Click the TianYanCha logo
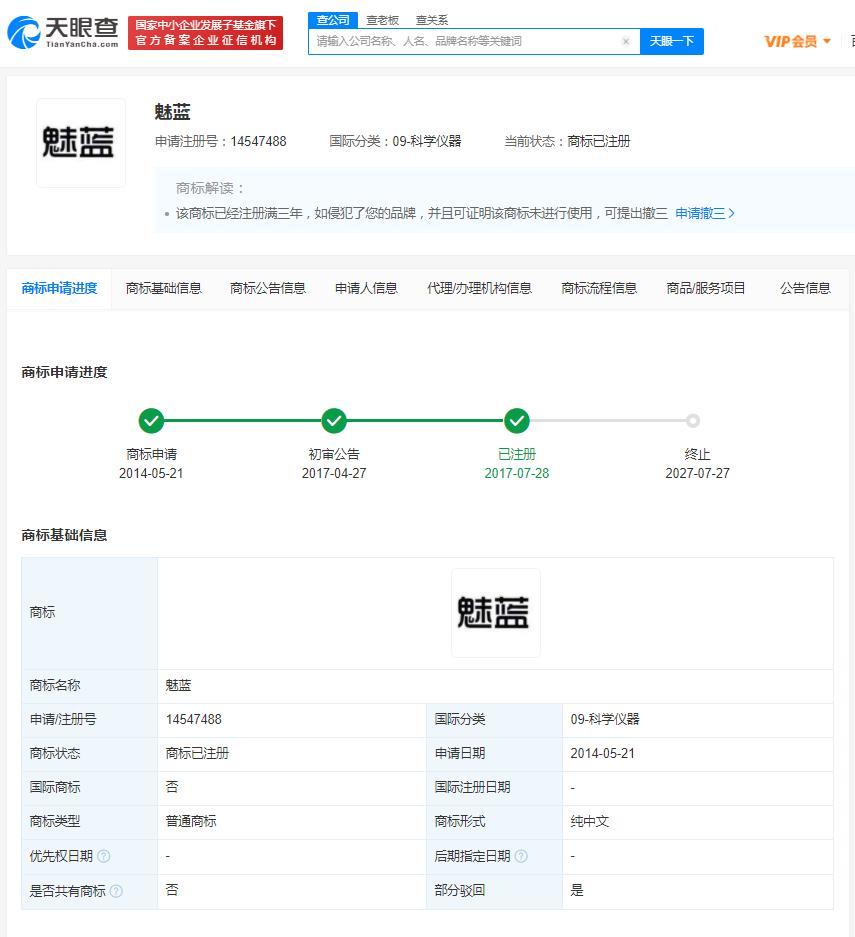 coord(64,33)
